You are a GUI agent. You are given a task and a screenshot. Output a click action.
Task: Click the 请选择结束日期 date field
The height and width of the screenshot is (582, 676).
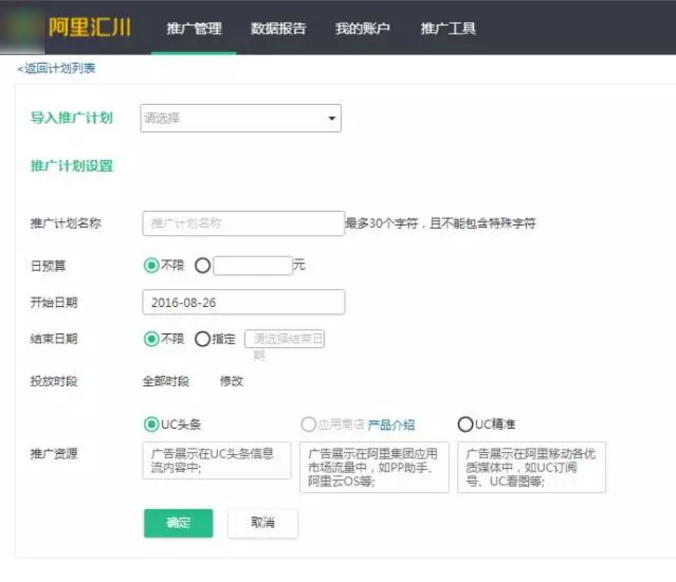coord(285,339)
